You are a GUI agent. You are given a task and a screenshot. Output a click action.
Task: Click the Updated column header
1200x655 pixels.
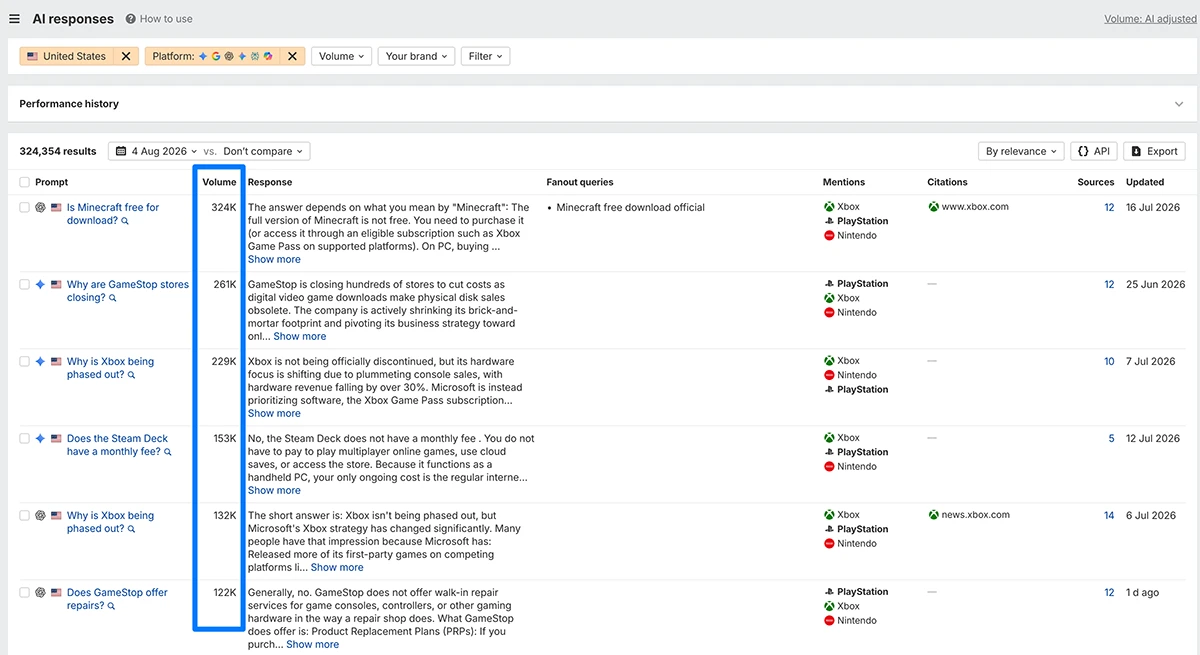[1145, 182]
